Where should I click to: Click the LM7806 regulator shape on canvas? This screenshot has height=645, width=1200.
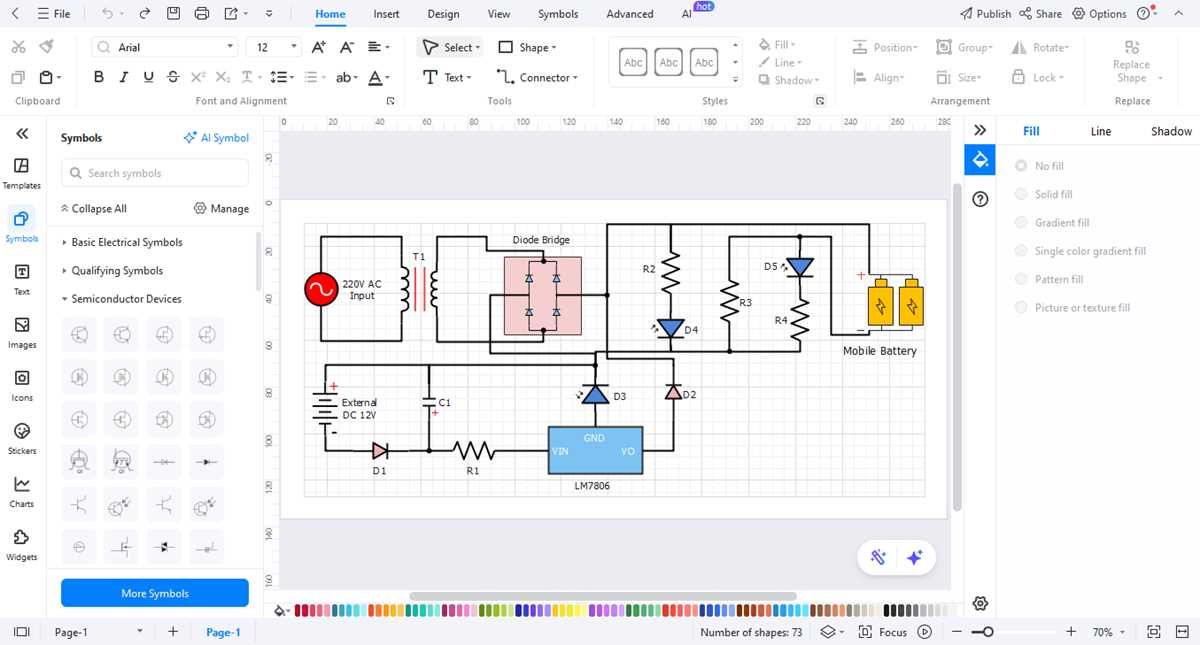tap(595, 451)
